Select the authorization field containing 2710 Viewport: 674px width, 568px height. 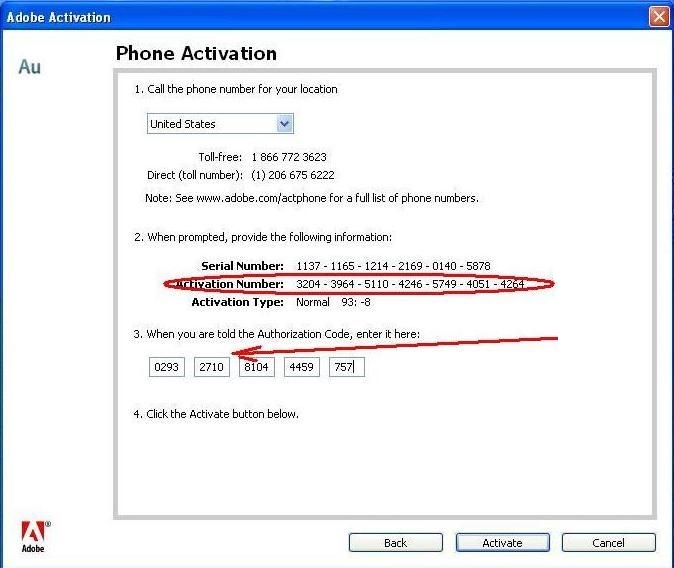tap(211, 367)
